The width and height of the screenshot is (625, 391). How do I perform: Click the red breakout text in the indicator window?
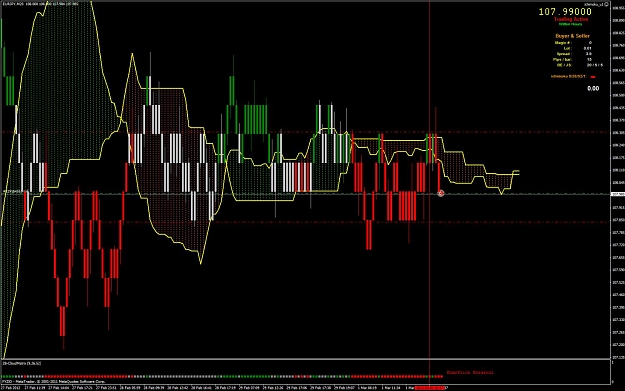(x=470, y=373)
